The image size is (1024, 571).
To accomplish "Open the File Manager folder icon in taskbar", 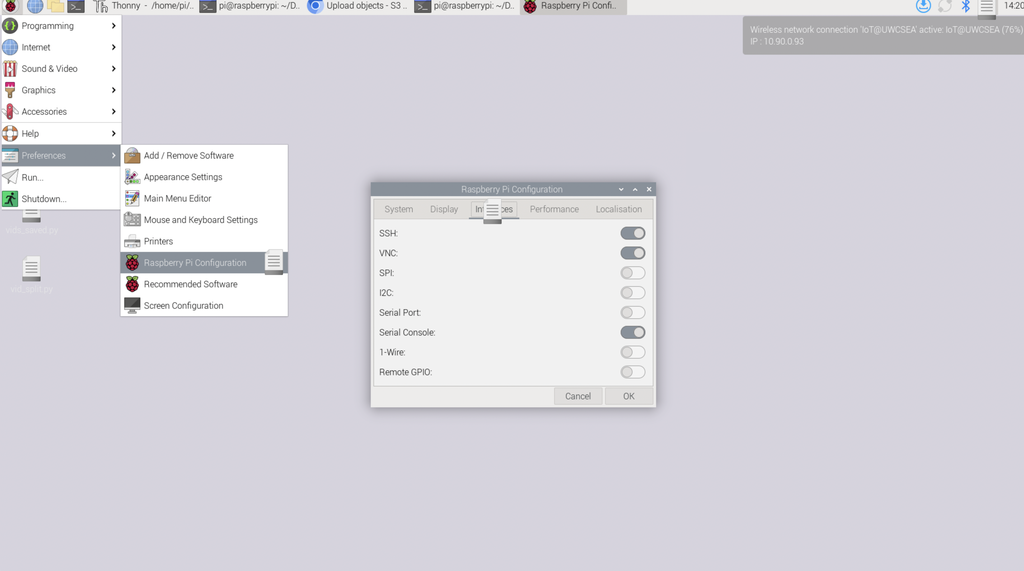I will [56, 7].
